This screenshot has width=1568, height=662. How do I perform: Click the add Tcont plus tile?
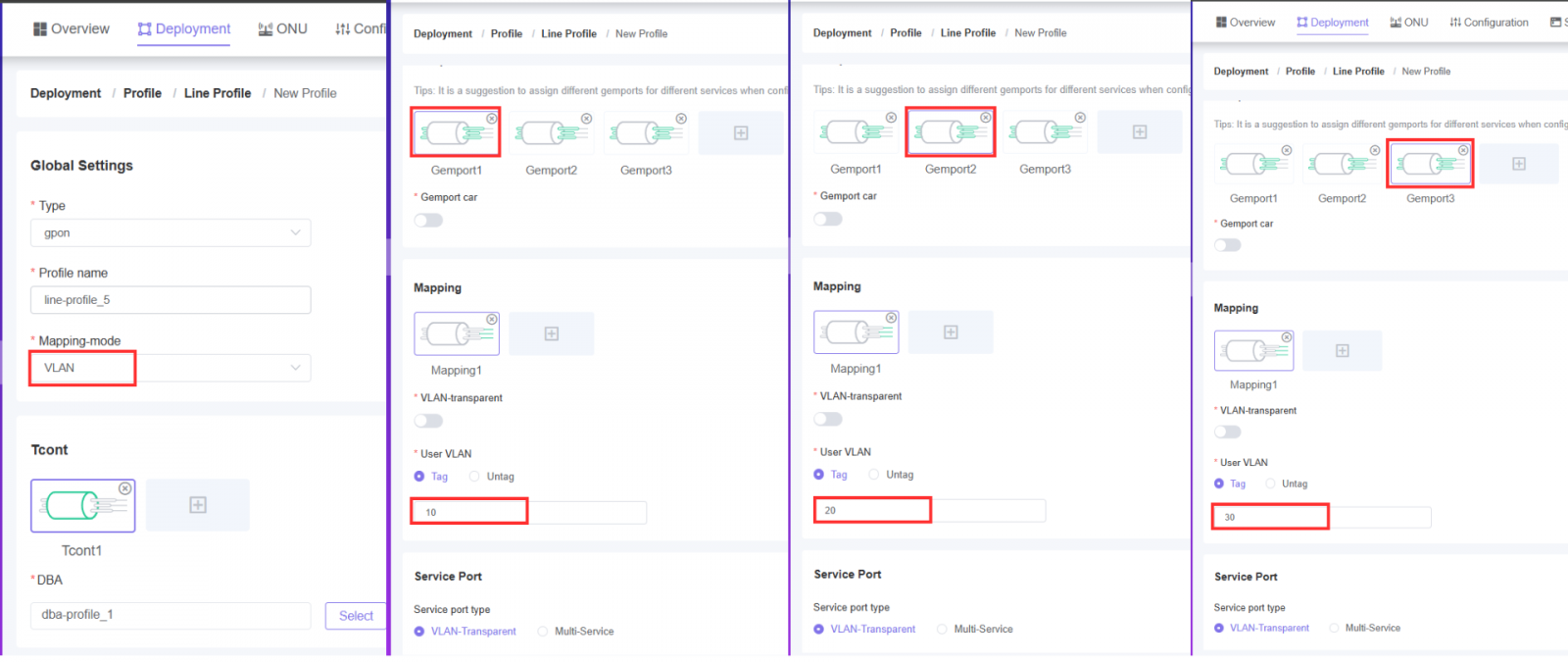[x=198, y=505]
